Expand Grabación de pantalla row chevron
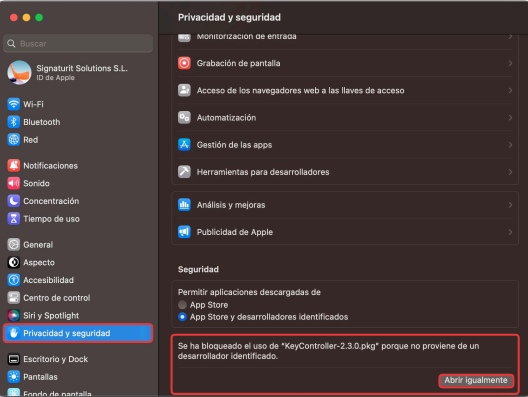The height and width of the screenshot is (397, 528). tap(510, 63)
